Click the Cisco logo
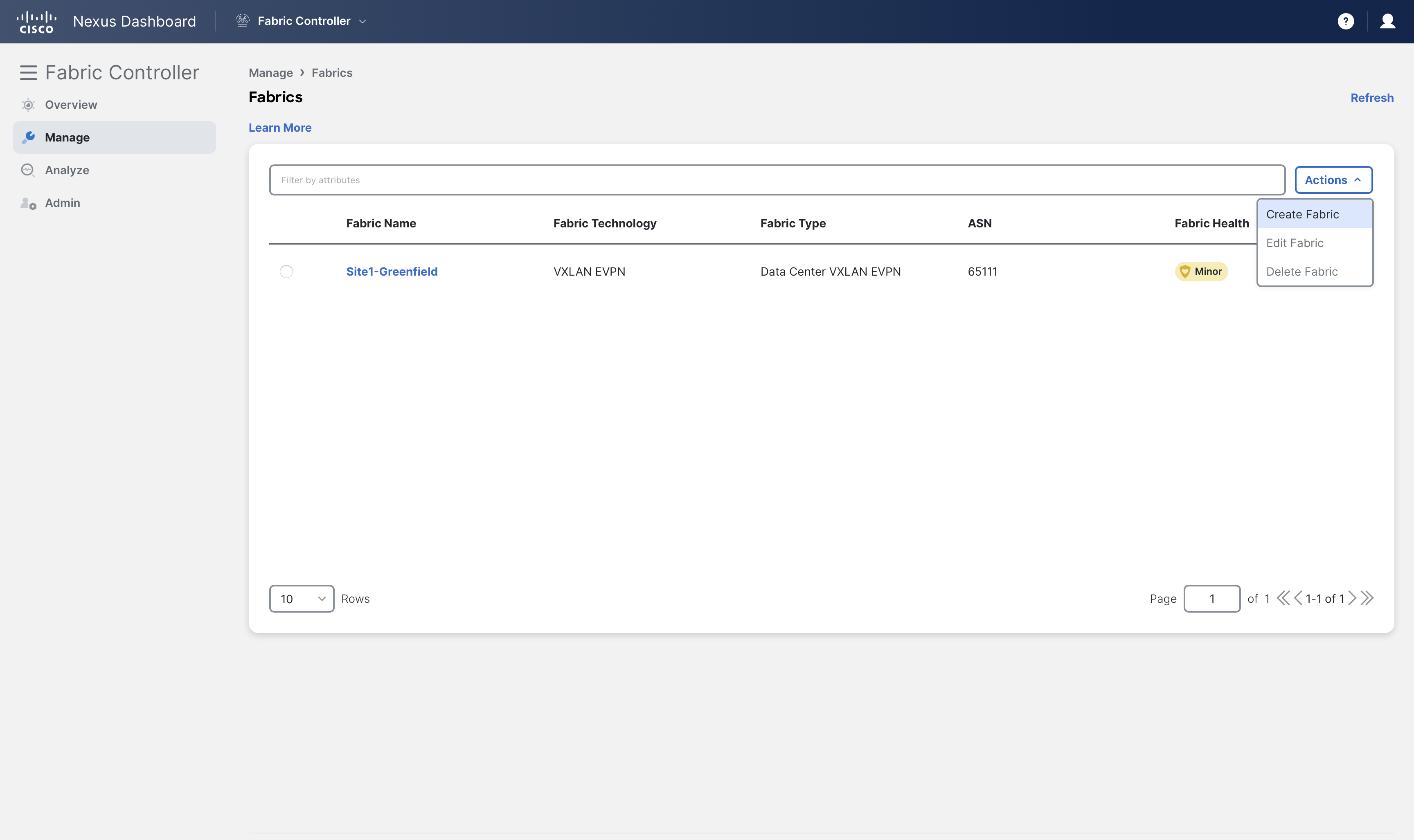 click(x=37, y=22)
